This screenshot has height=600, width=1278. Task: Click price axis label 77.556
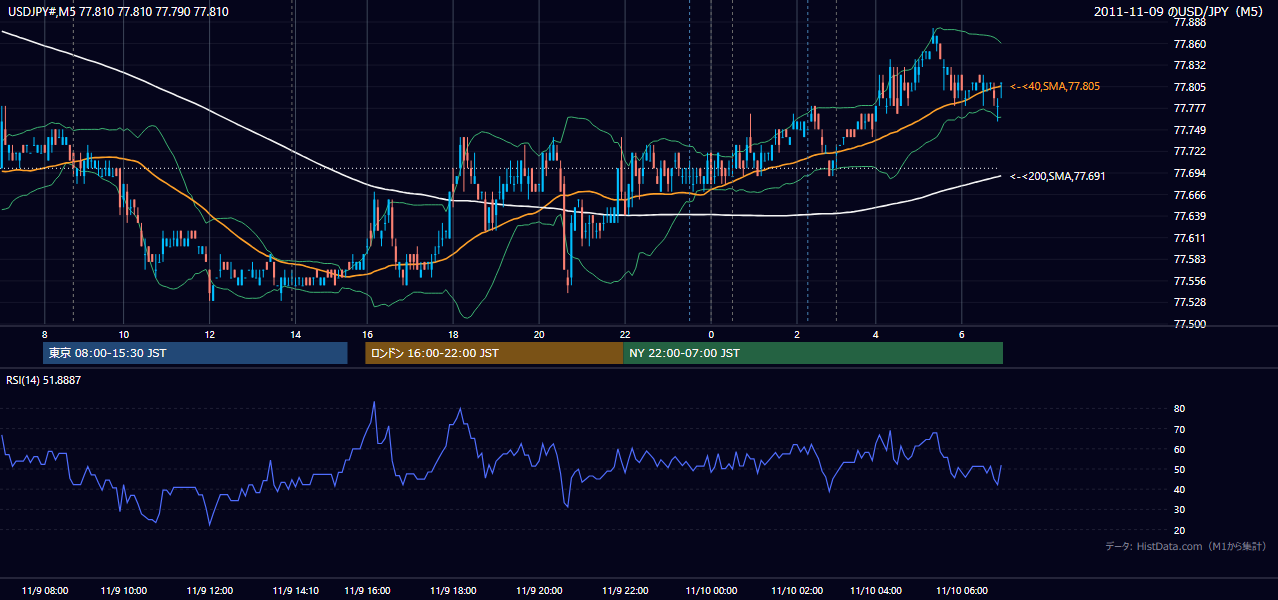tap(1189, 281)
